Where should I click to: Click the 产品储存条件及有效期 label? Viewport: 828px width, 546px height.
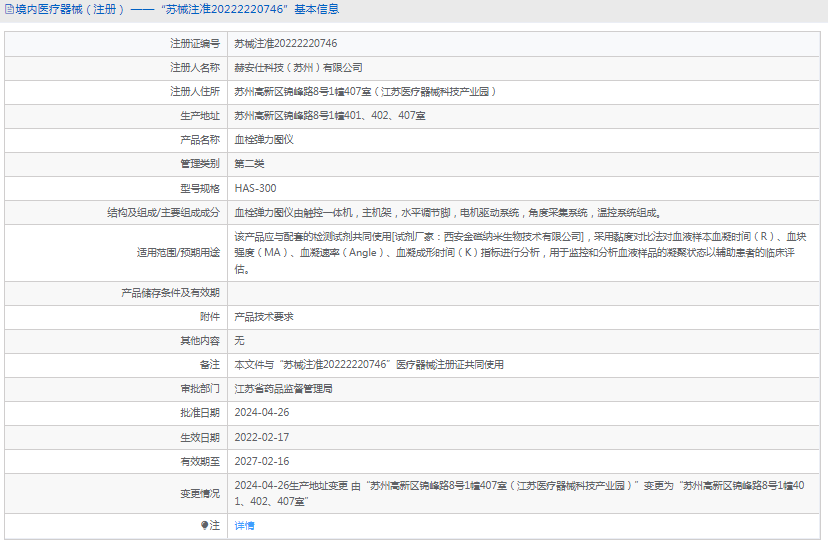click(x=170, y=293)
